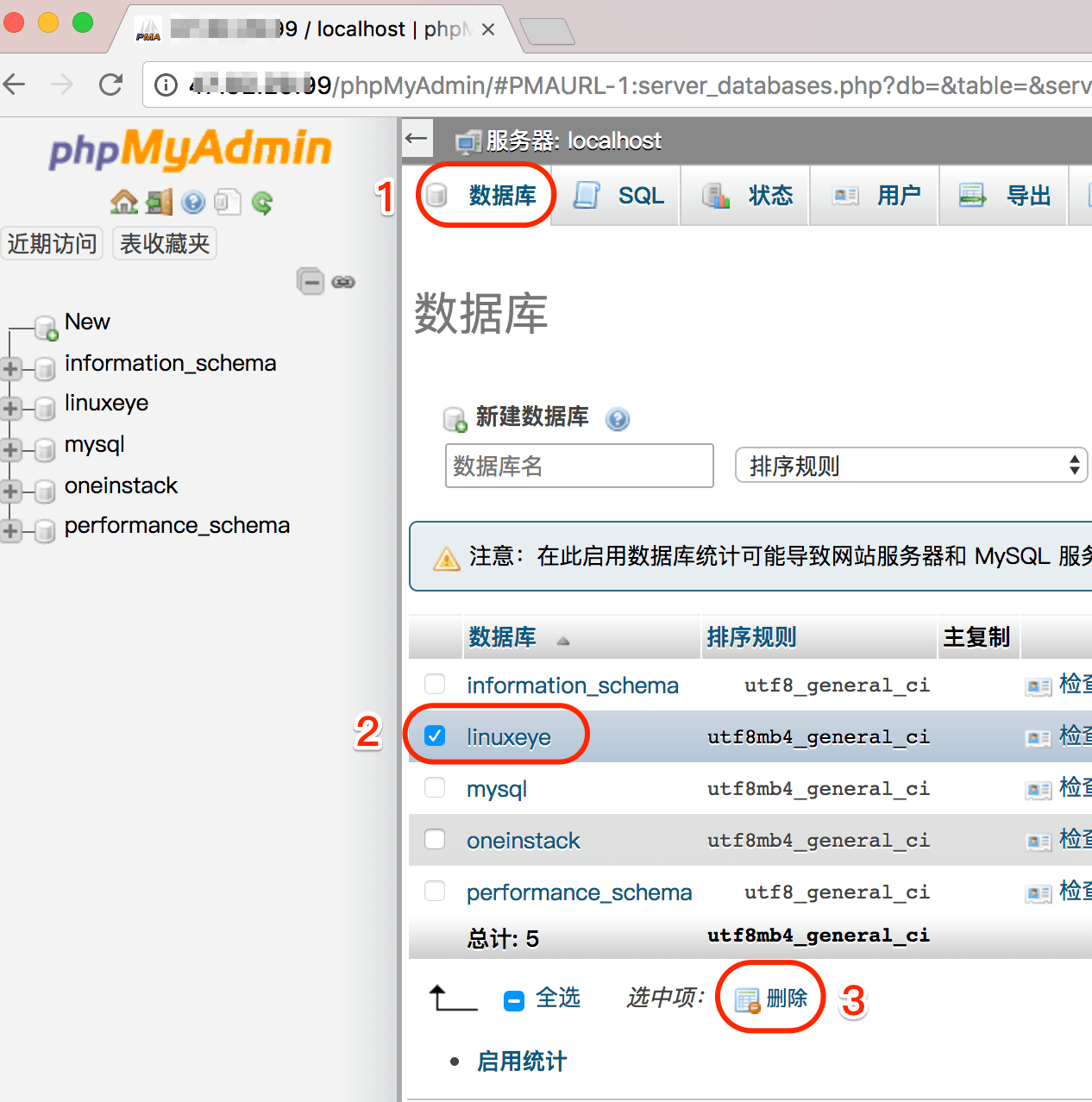This screenshot has height=1102, width=1092.
Task: Open the phpMyAdmin home icon
Action: 124,203
